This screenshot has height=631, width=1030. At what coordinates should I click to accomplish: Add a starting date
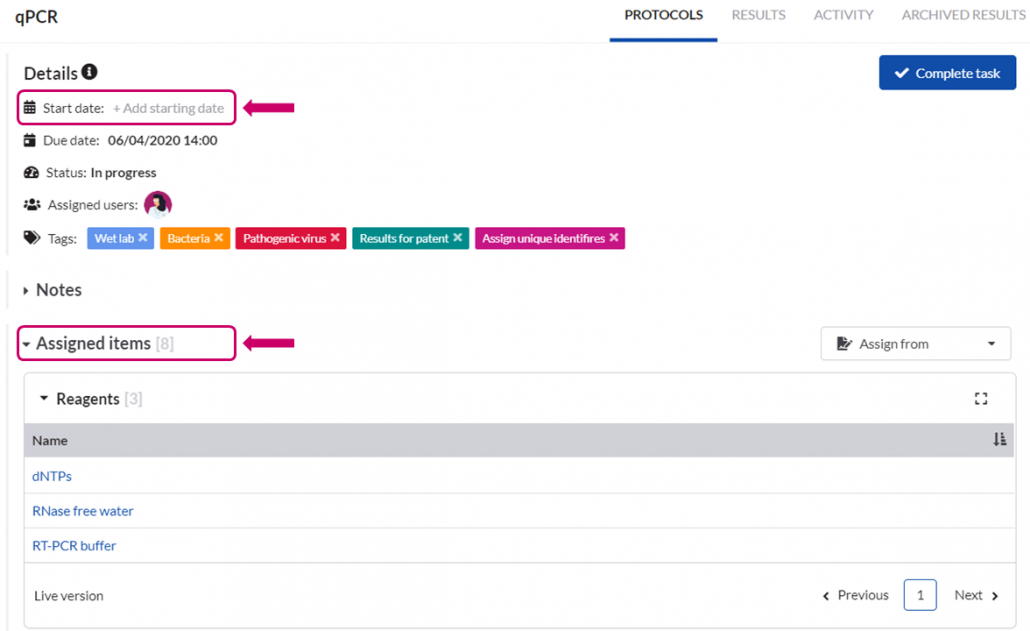pyautogui.click(x=168, y=108)
